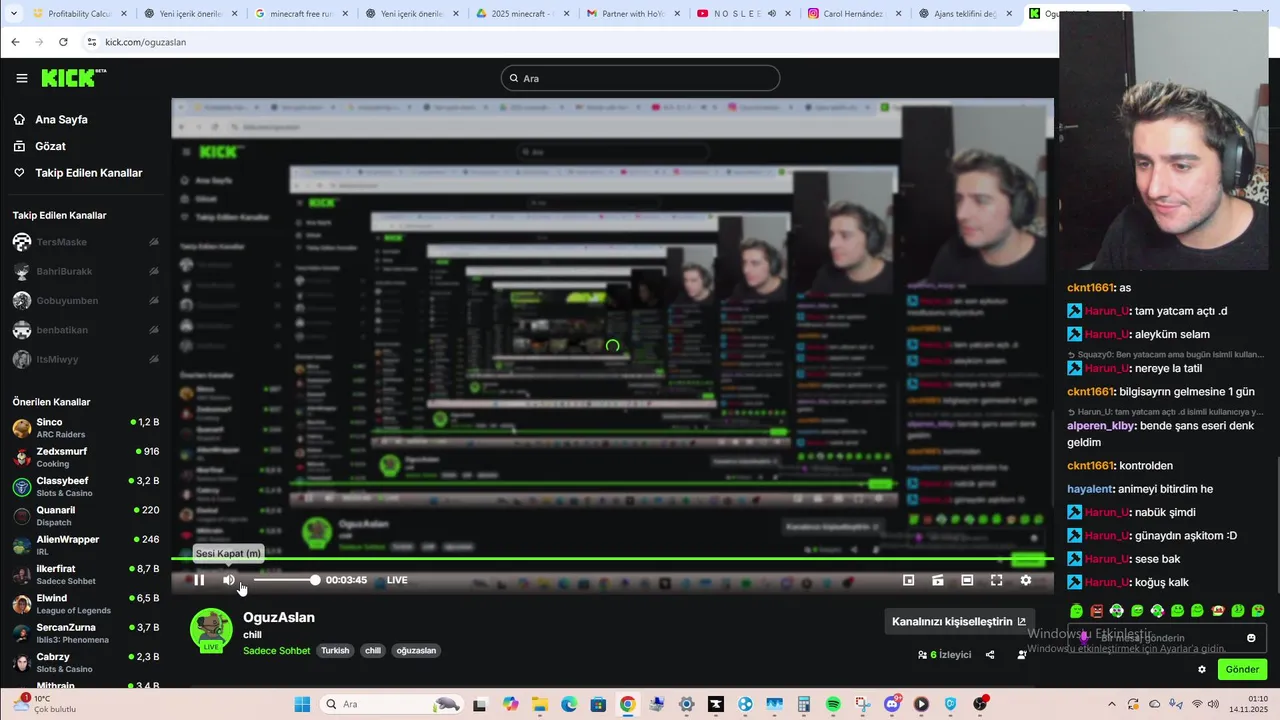Click OguzAslan channel avatar
The width and height of the screenshot is (1280, 720).
[211, 629]
